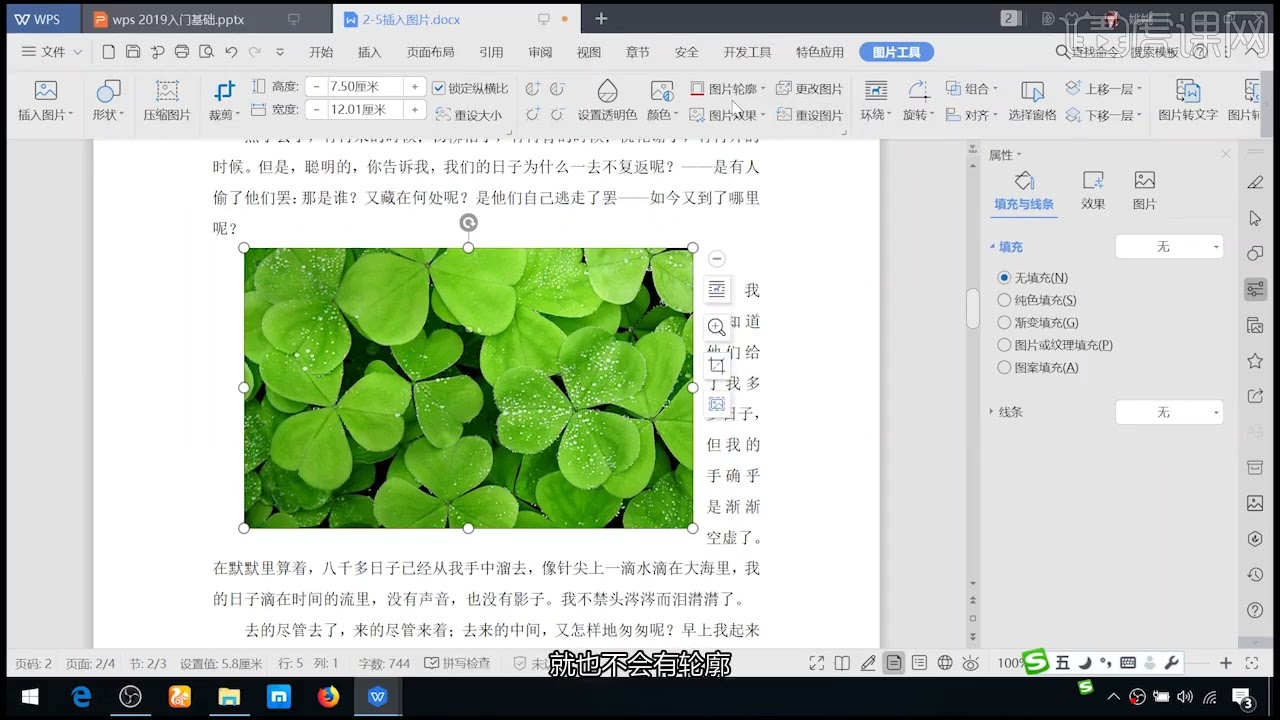Open the Line (线条) type dropdown showing 无

coord(1169,412)
